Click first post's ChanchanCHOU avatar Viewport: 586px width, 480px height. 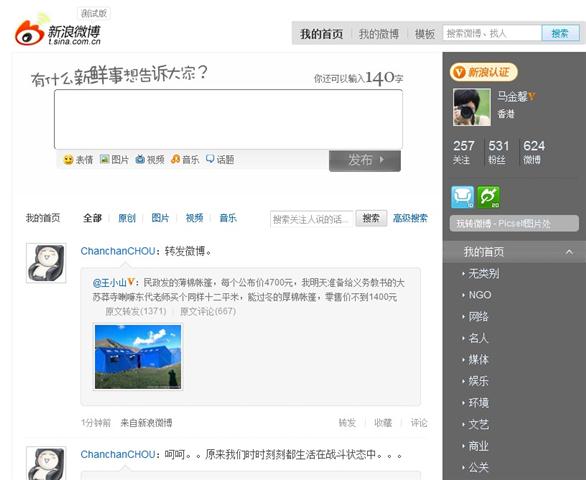coord(46,263)
